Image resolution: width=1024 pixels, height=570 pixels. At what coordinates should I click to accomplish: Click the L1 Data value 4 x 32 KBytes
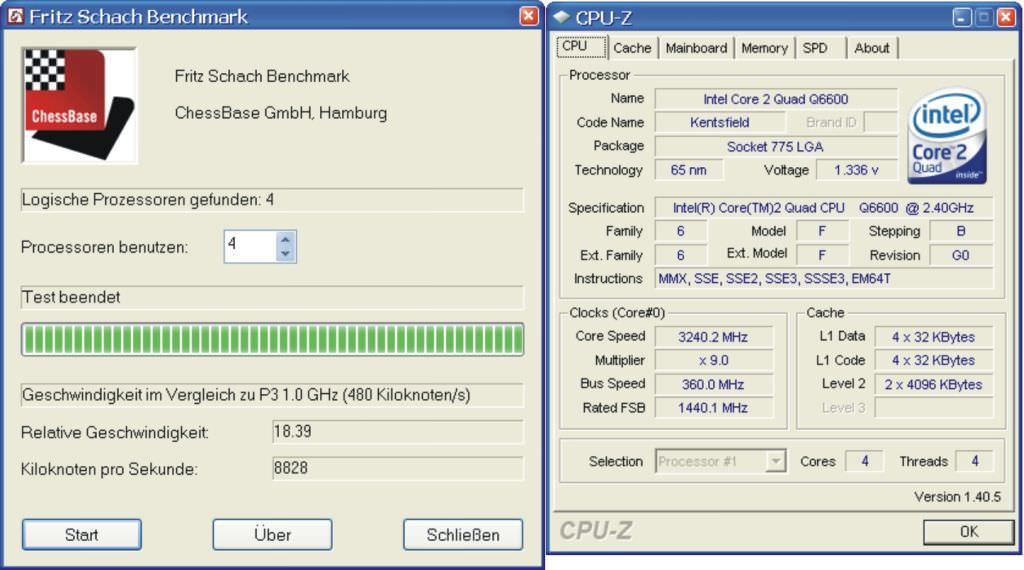pos(933,337)
